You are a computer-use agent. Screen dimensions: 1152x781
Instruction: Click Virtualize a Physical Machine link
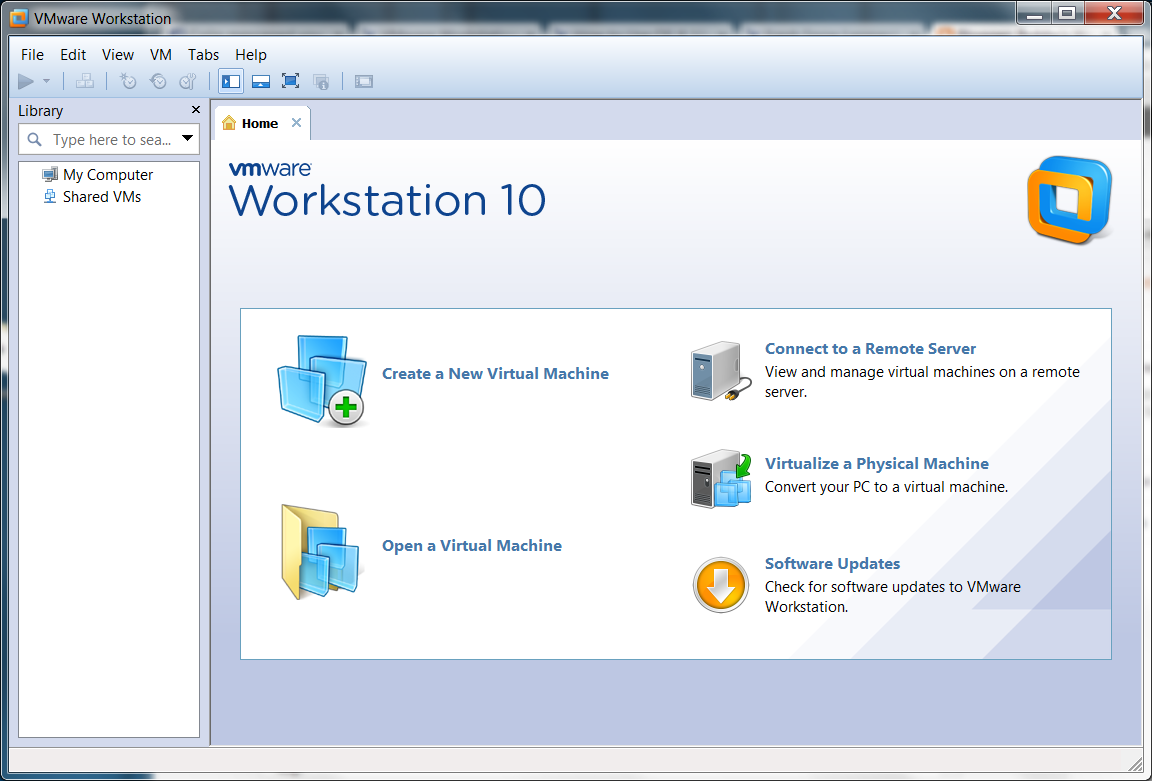click(876, 464)
